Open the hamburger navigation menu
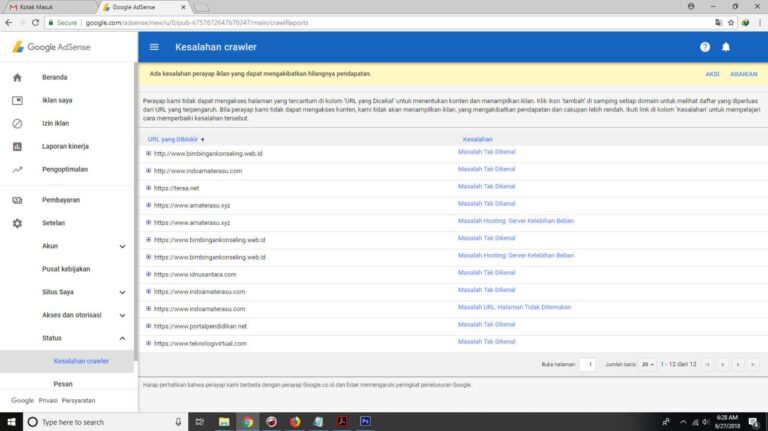The width and height of the screenshot is (768, 431). click(154, 47)
